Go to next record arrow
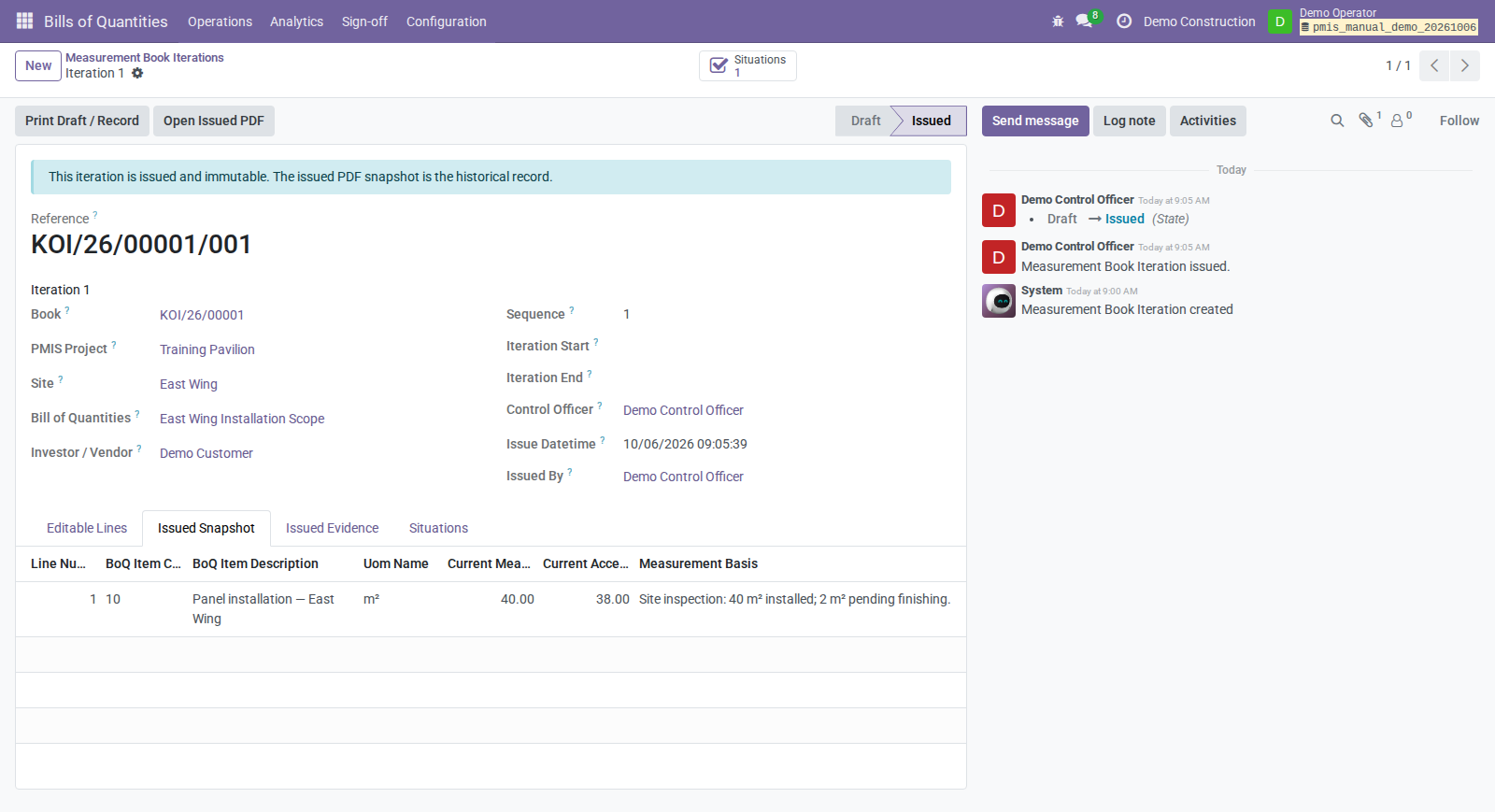Viewport: 1495px width, 812px height. [x=1465, y=65]
